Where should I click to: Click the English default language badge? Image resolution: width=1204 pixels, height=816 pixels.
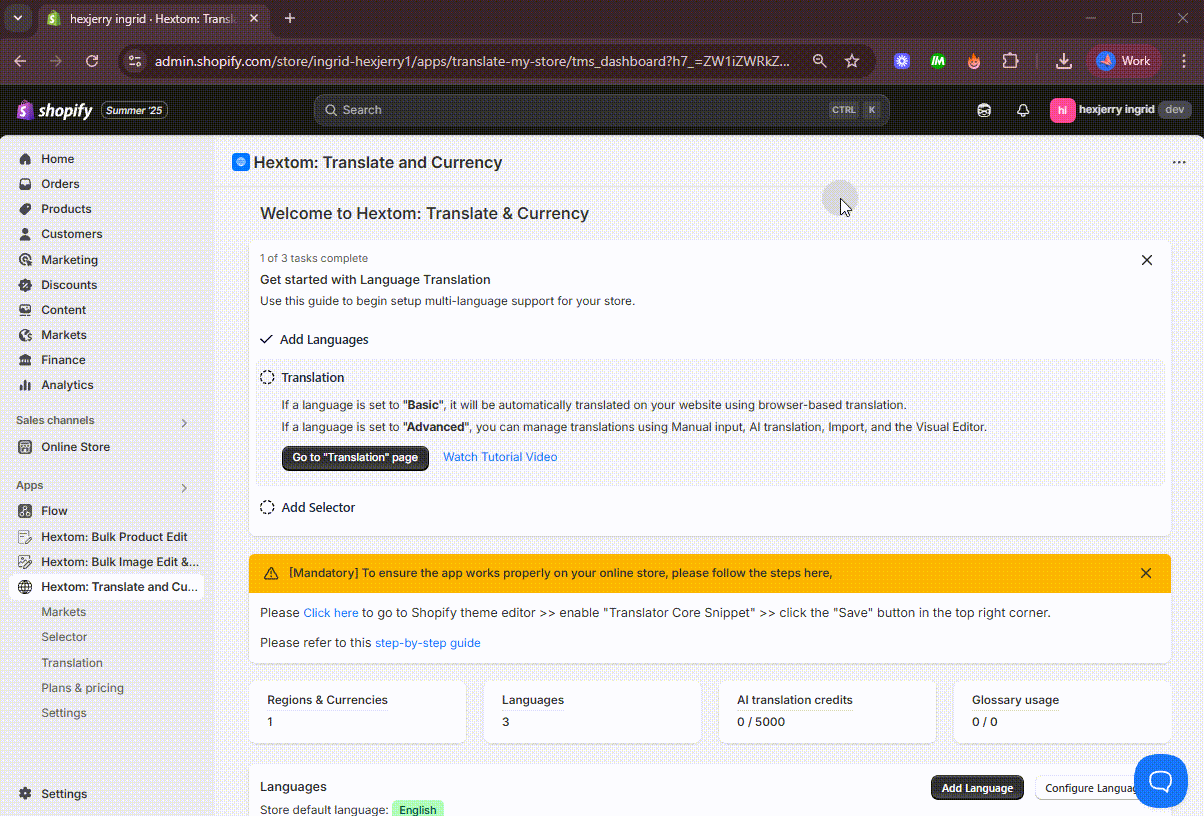pyautogui.click(x=418, y=809)
